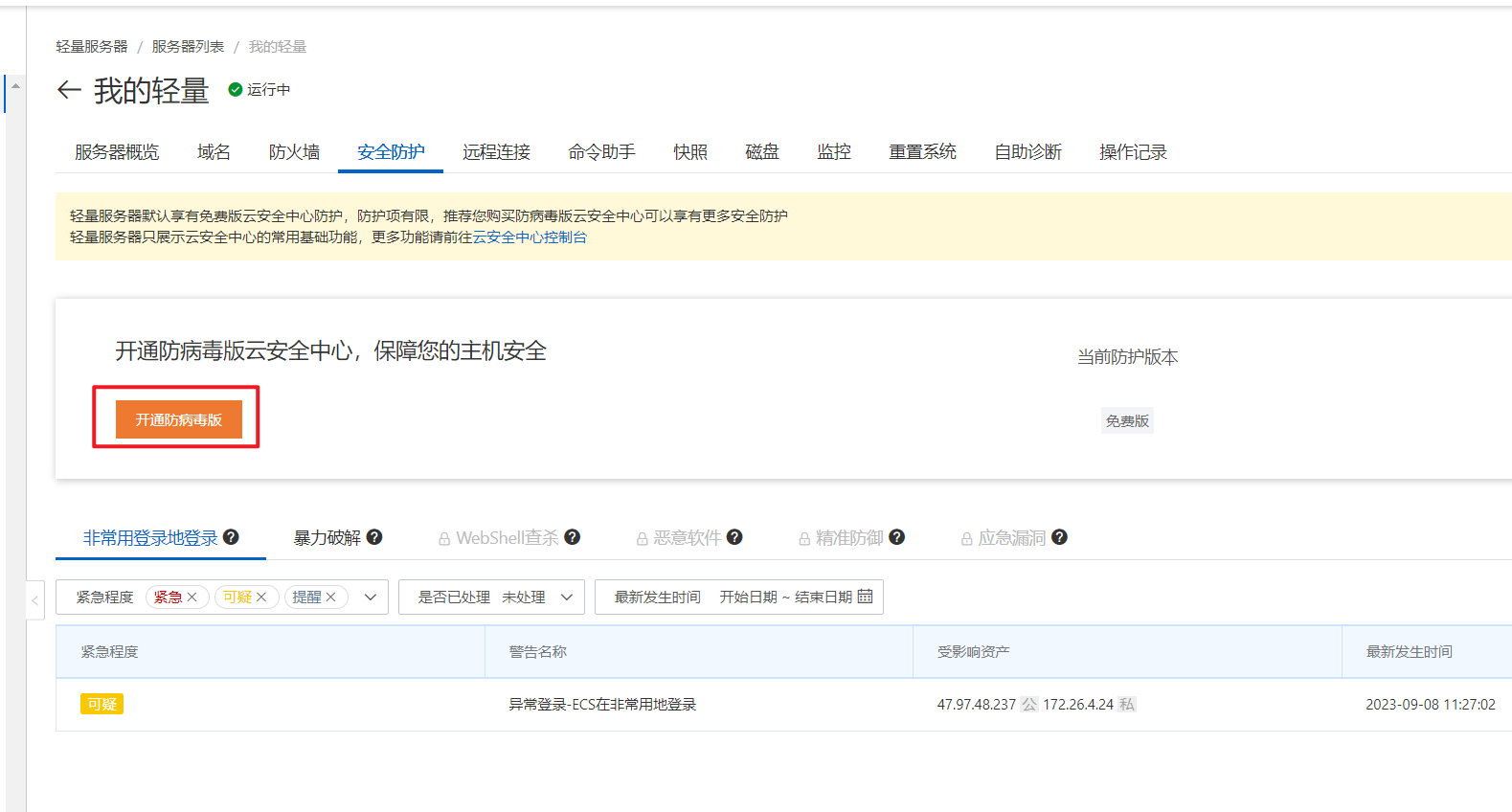Image resolution: width=1512 pixels, height=812 pixels.
Task: Select the 非常用登录地登录 sub-tab
Action: click(x=150, y=538)
